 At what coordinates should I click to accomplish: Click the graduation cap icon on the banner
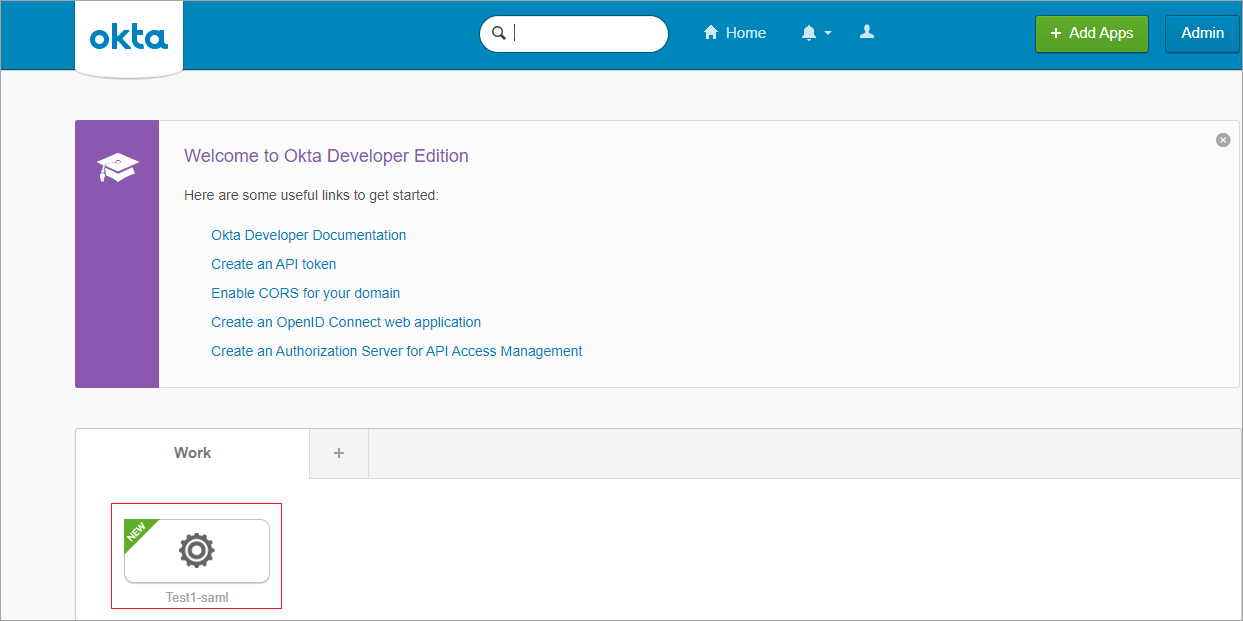[117, 166]
